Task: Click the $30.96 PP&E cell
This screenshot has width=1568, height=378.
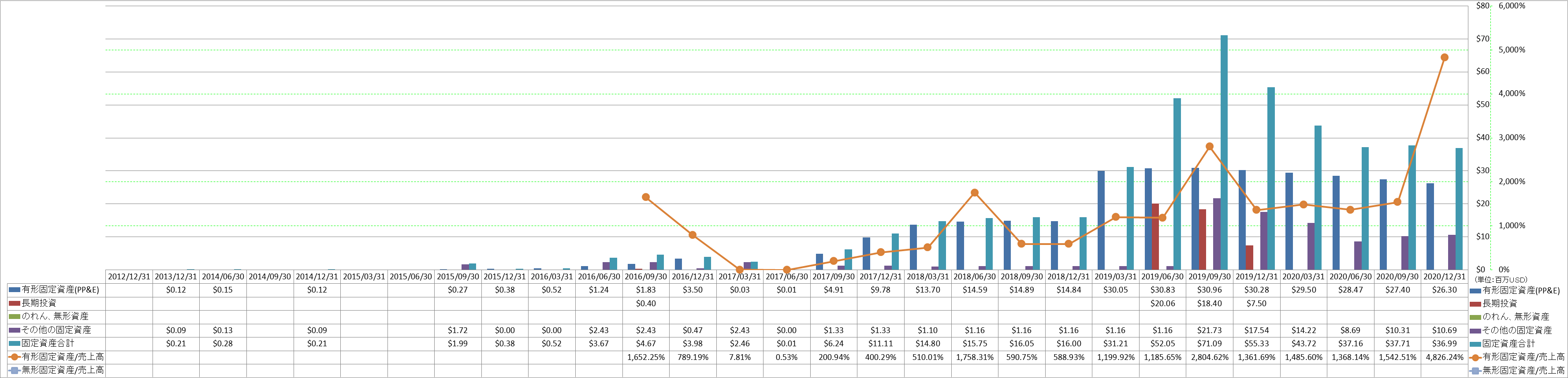Action: (1210, 290)
